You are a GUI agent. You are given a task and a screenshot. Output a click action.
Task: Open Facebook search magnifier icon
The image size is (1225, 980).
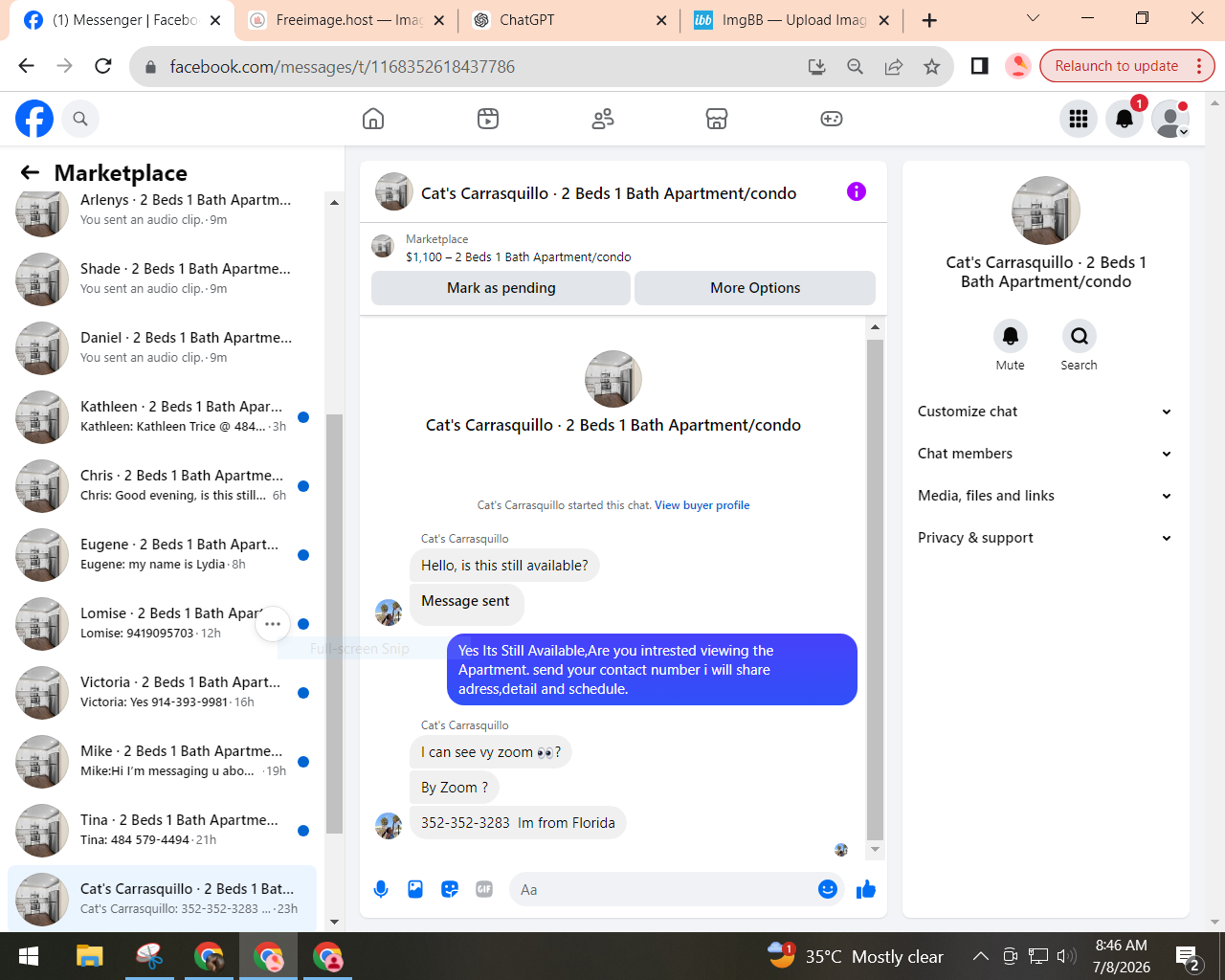click(x=80, y=119)
